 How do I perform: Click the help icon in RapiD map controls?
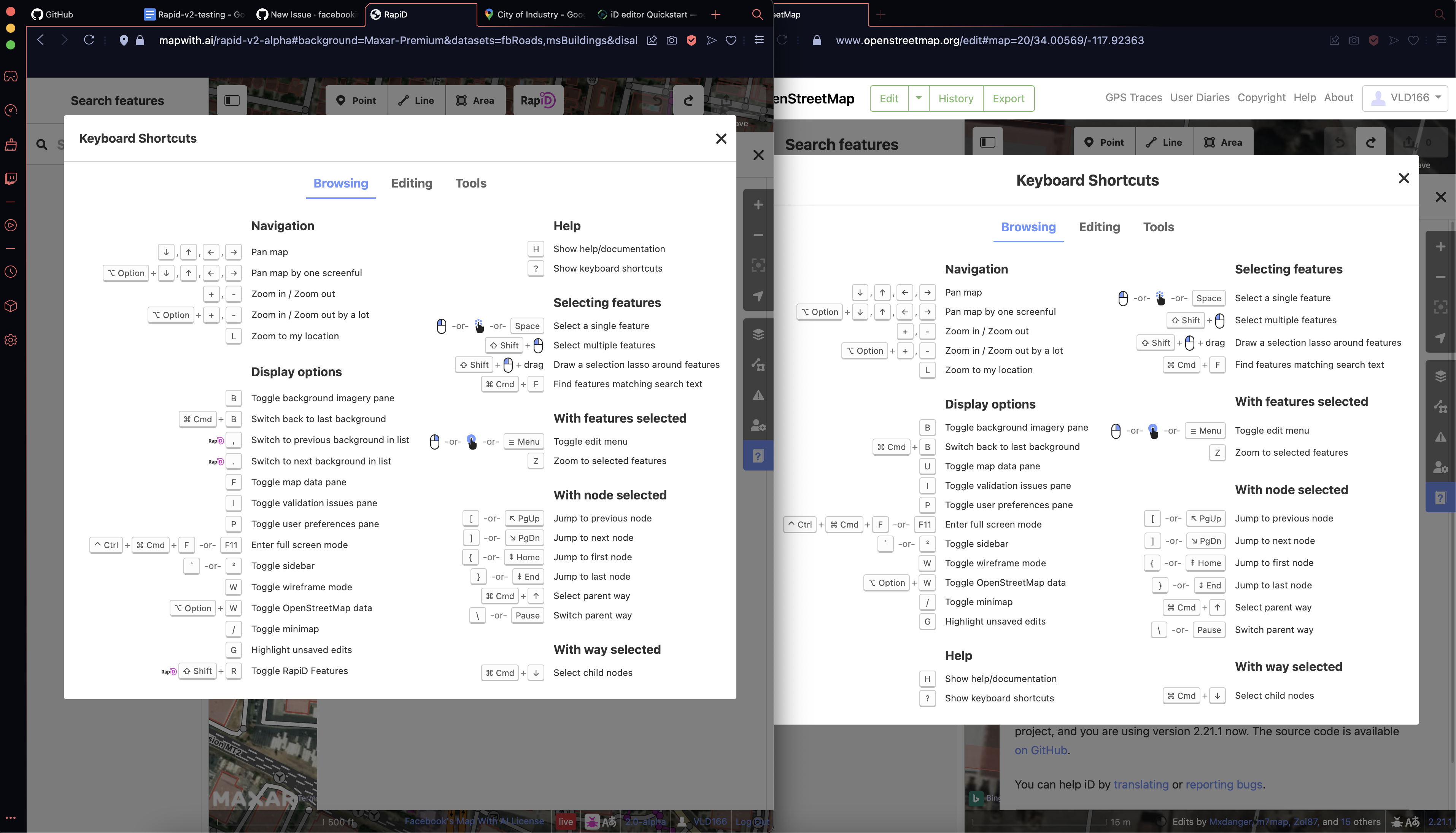[x=758, y=456]
